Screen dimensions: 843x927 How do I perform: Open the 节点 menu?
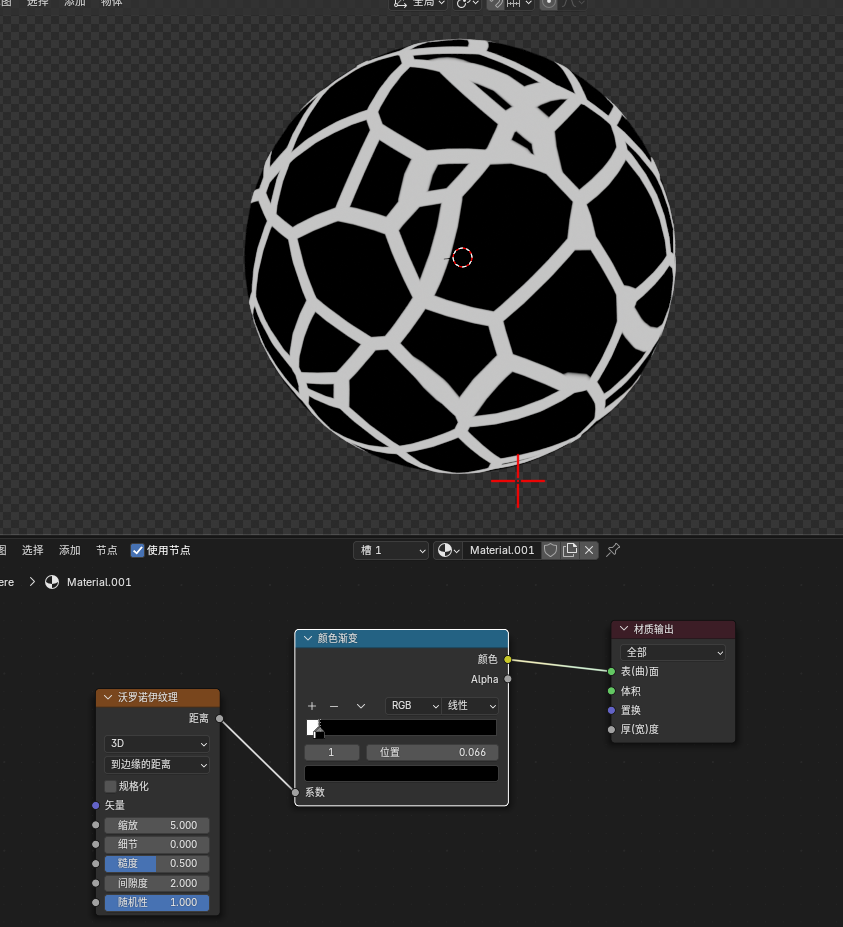(107, 550)
